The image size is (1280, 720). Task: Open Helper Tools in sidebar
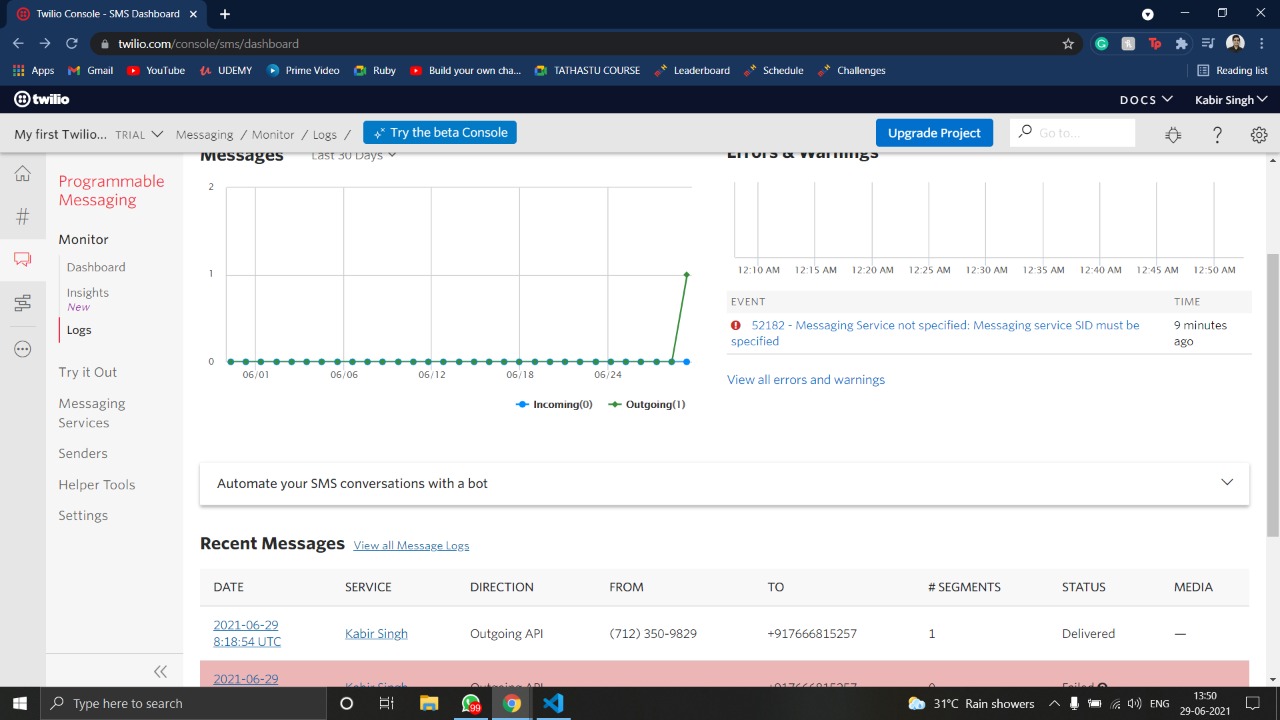(97, 484)
